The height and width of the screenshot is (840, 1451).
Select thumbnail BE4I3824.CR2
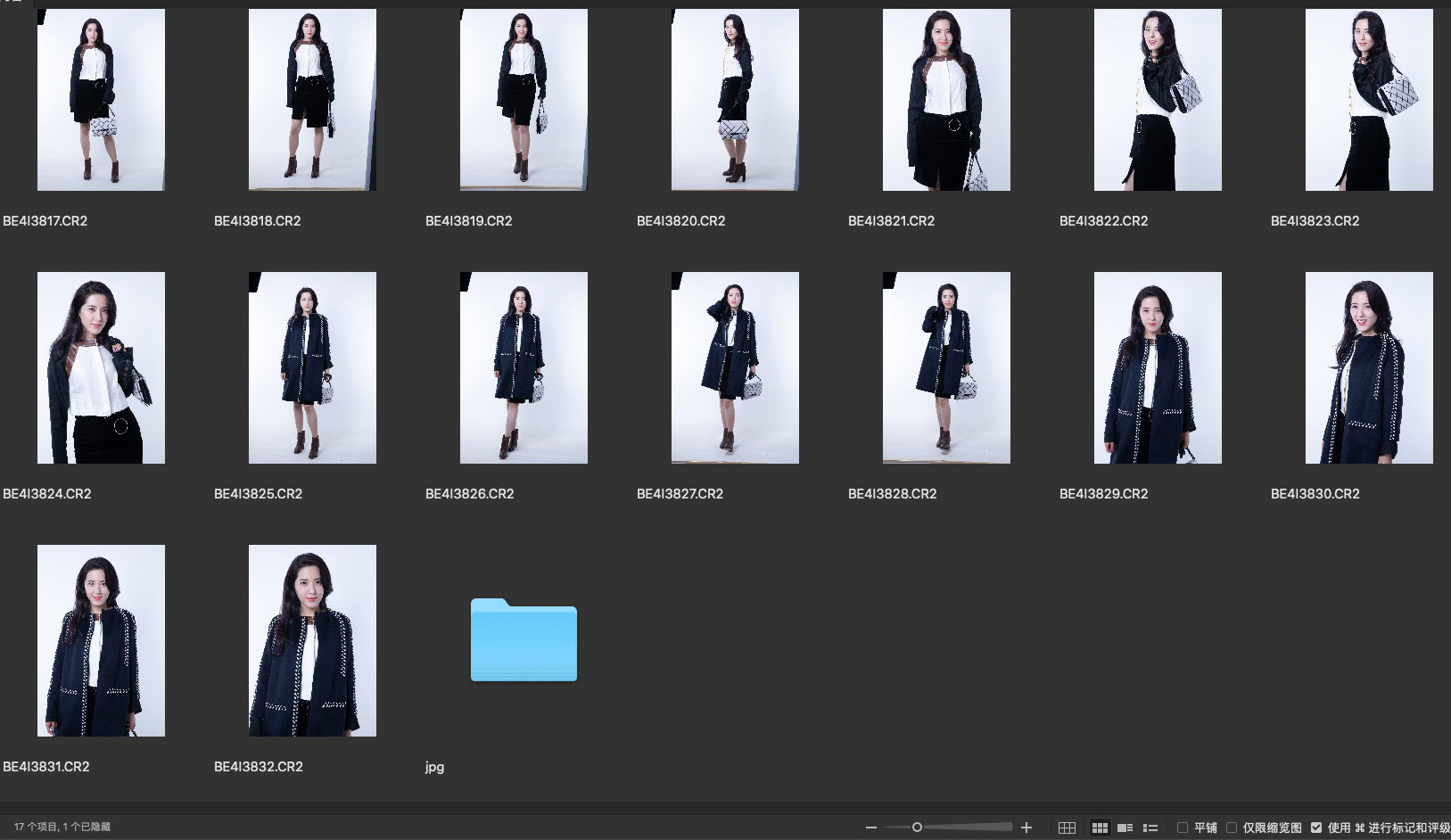tap(101, 367)
